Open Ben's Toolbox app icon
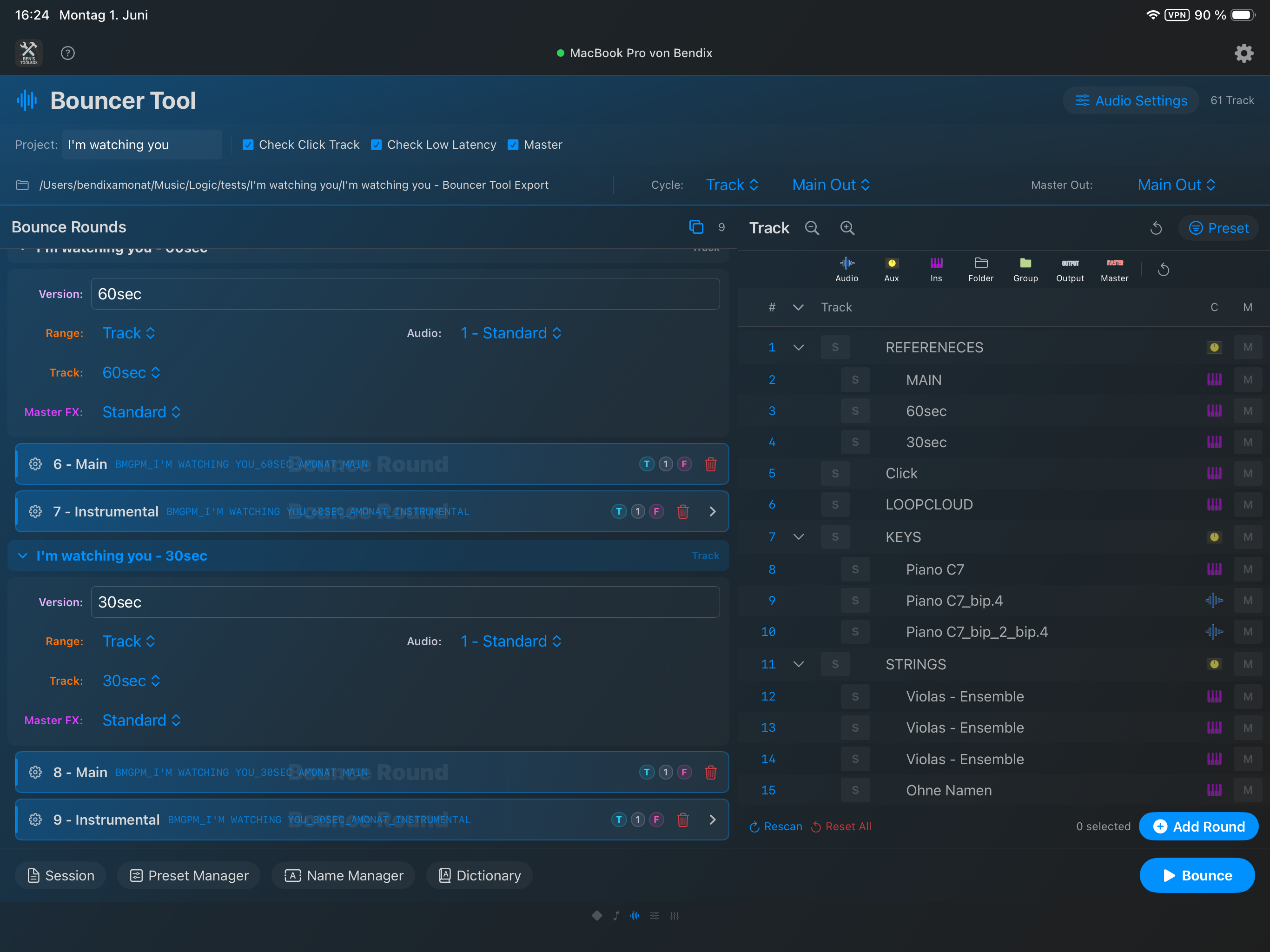 coord(29,53)
